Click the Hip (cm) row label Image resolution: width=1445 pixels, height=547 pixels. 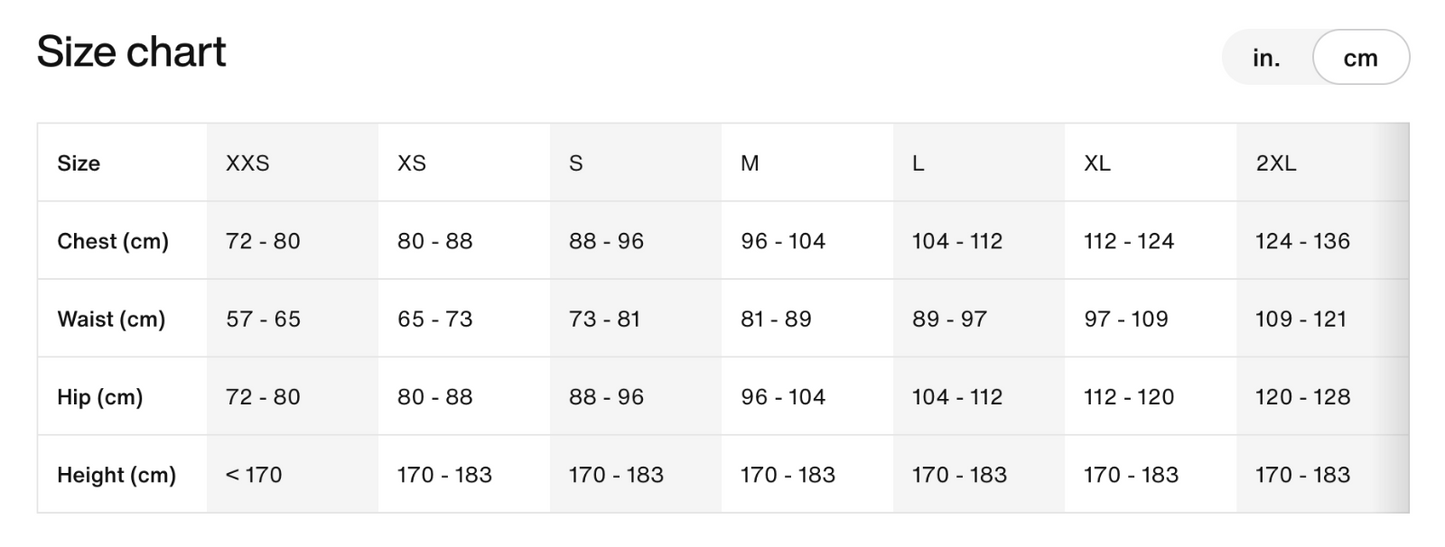pos(100,397)
